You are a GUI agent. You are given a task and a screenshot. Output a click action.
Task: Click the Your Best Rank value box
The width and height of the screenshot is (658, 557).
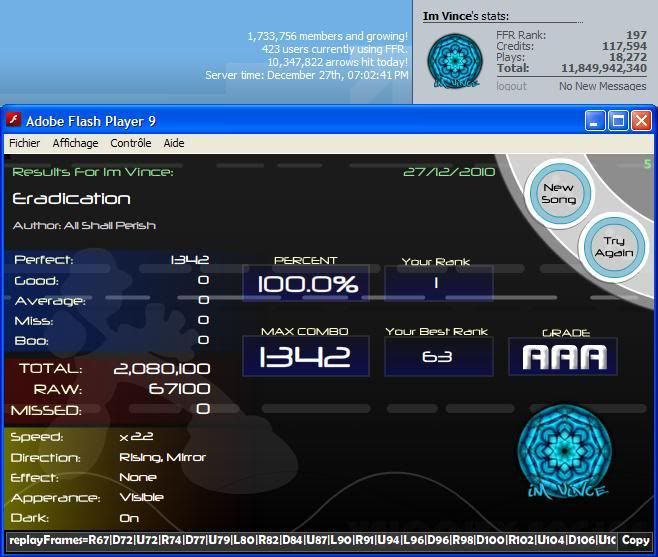[x=438, y=356]
